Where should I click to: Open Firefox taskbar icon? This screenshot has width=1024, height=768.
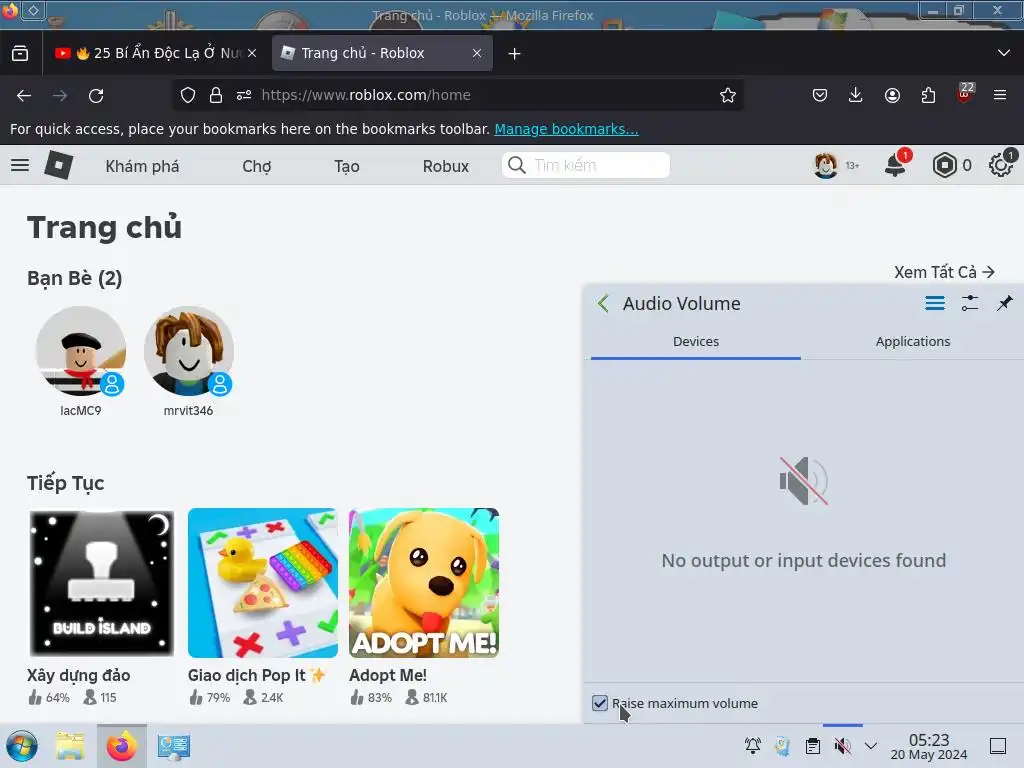(121, 746)
